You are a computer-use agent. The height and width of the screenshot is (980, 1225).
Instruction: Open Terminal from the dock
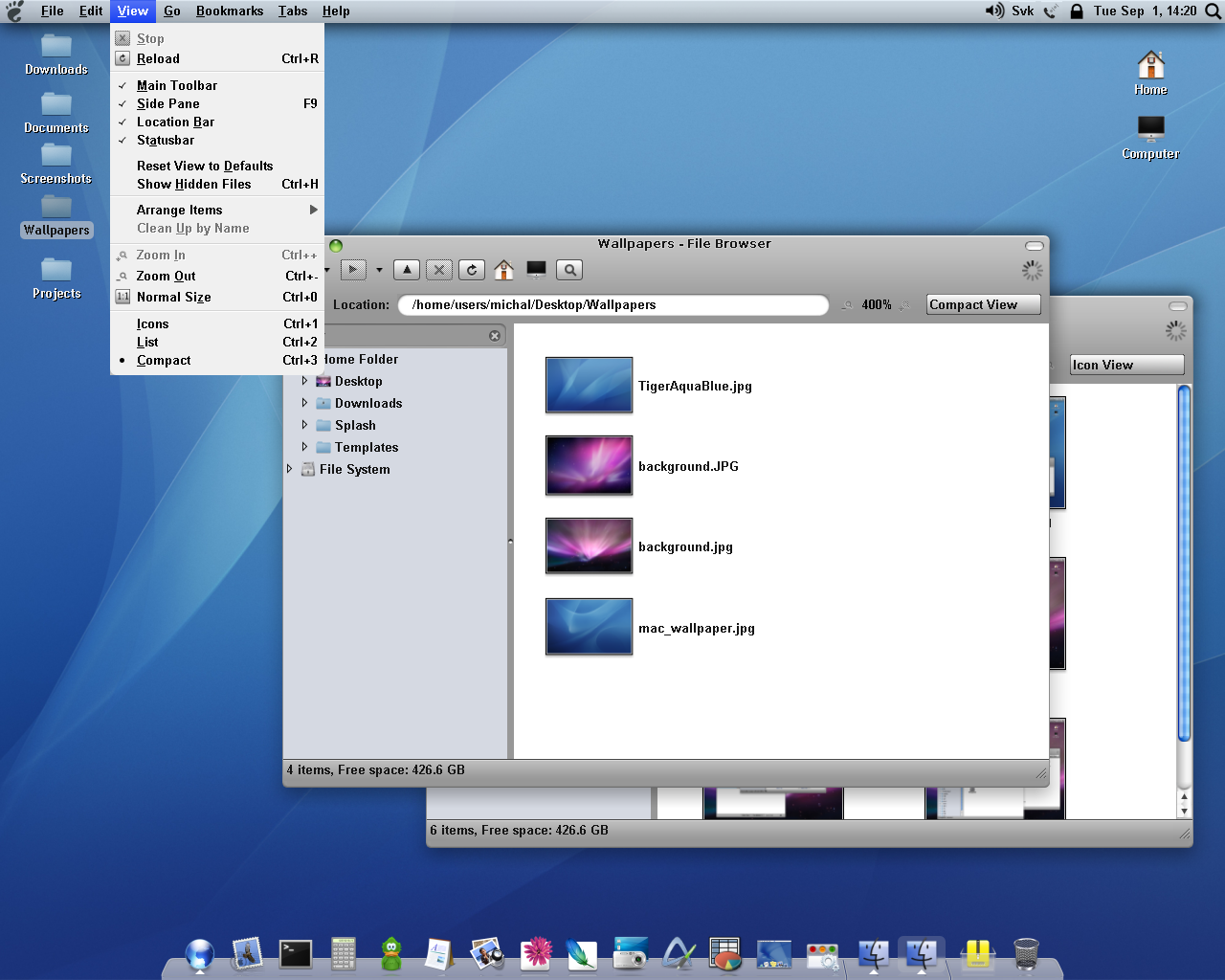296,953
